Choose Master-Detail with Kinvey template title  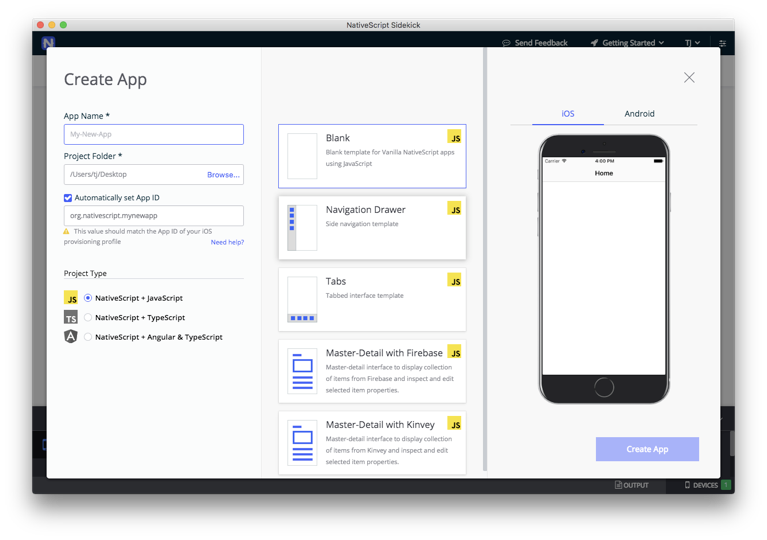pyautogui.click(x=380, y=425)
